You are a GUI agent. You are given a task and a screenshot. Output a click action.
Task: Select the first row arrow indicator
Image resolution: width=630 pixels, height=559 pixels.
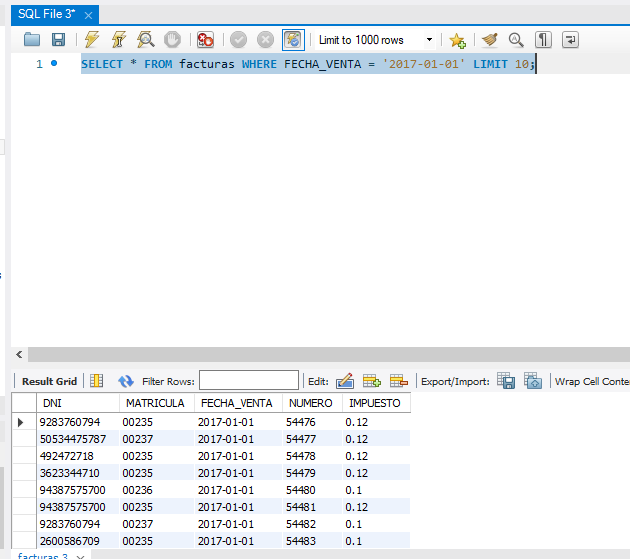[21, 422]
